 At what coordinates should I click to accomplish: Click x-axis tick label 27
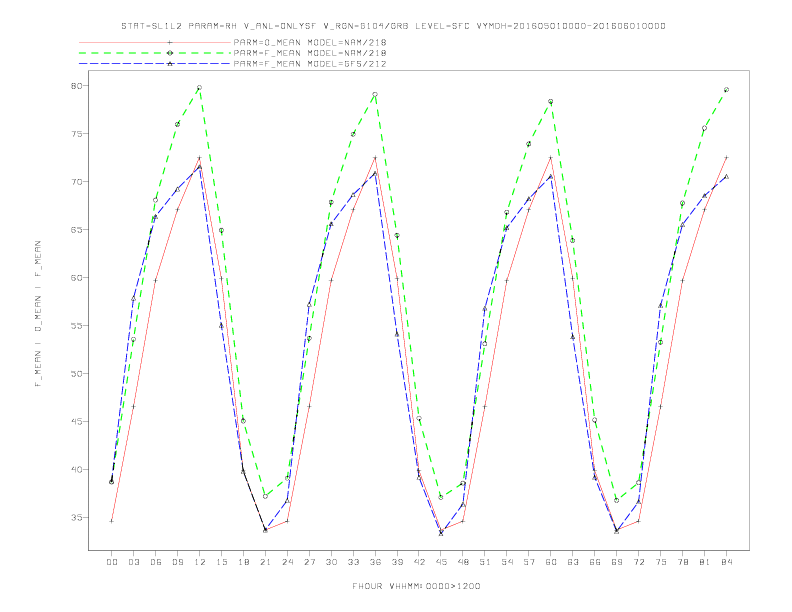click(x=309, y=562)
